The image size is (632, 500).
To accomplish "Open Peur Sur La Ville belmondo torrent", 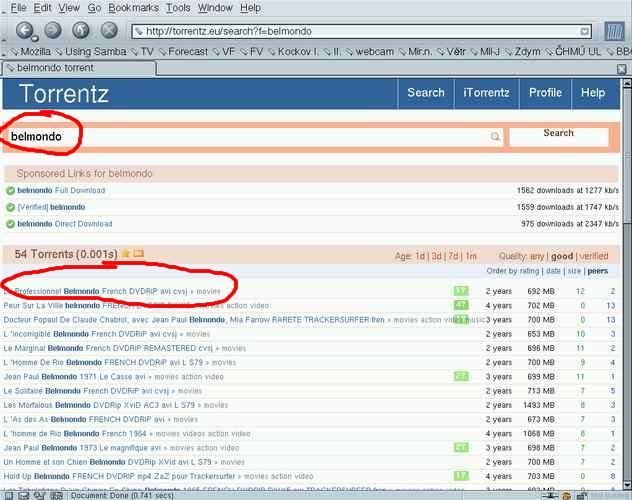I will point(97,305).
